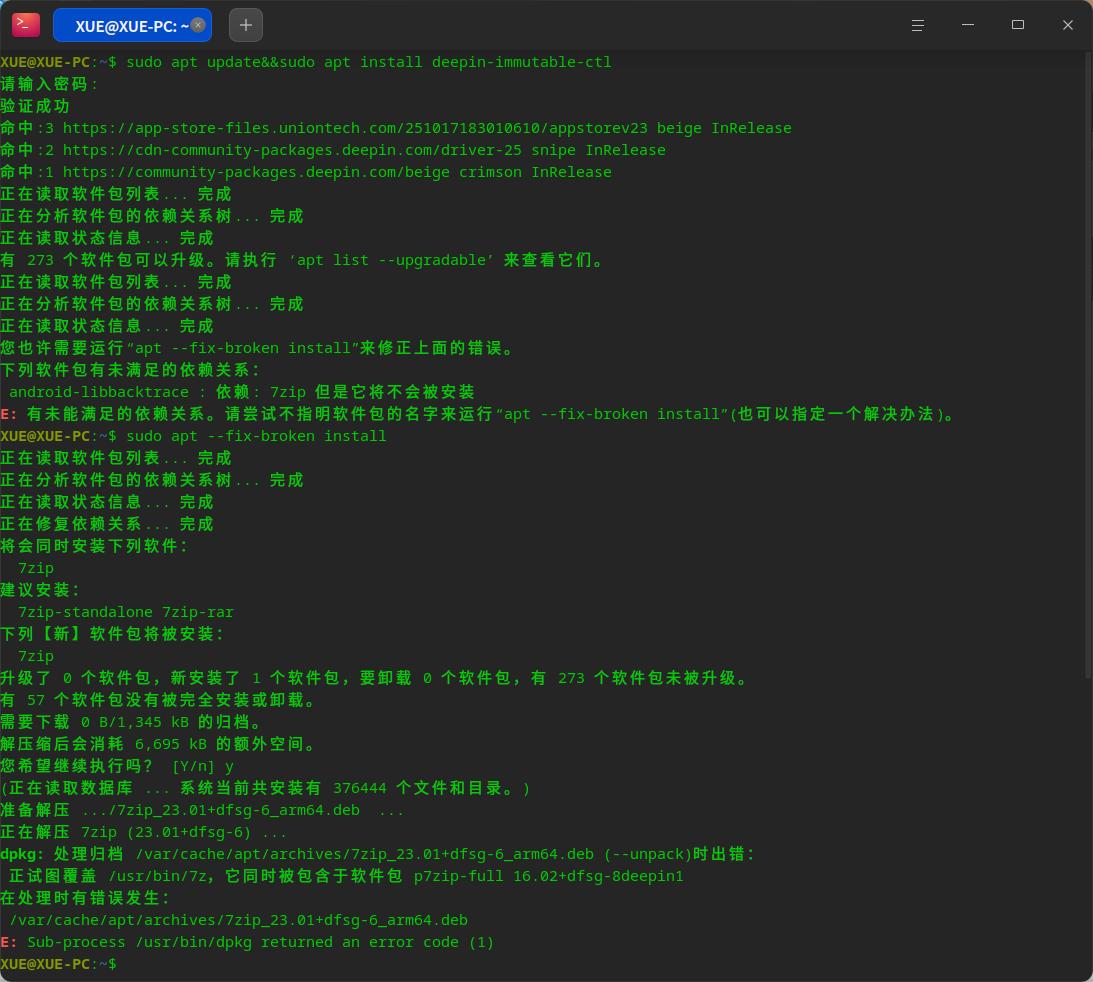
Task: Click '[Y/n] y' confirmation prompt line
Action: (x=117, y=766)
